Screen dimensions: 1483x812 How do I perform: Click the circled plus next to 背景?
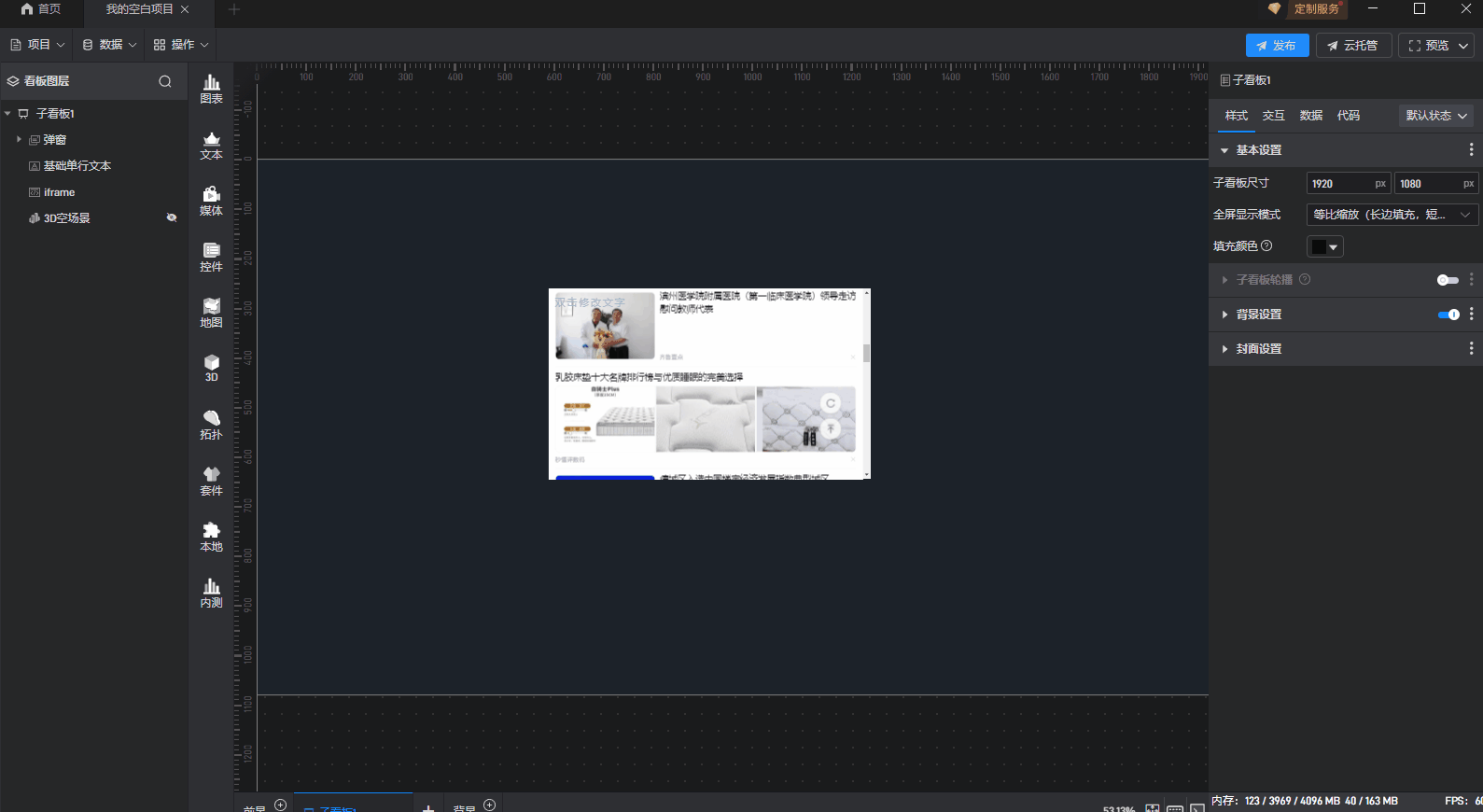pos(489,805)
